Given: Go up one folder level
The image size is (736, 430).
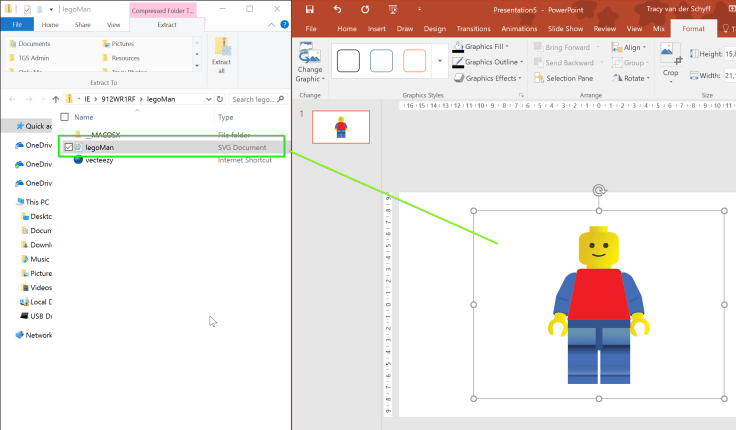Looking at the screenshot, I should pyautogui.click(x=55, y=100).
